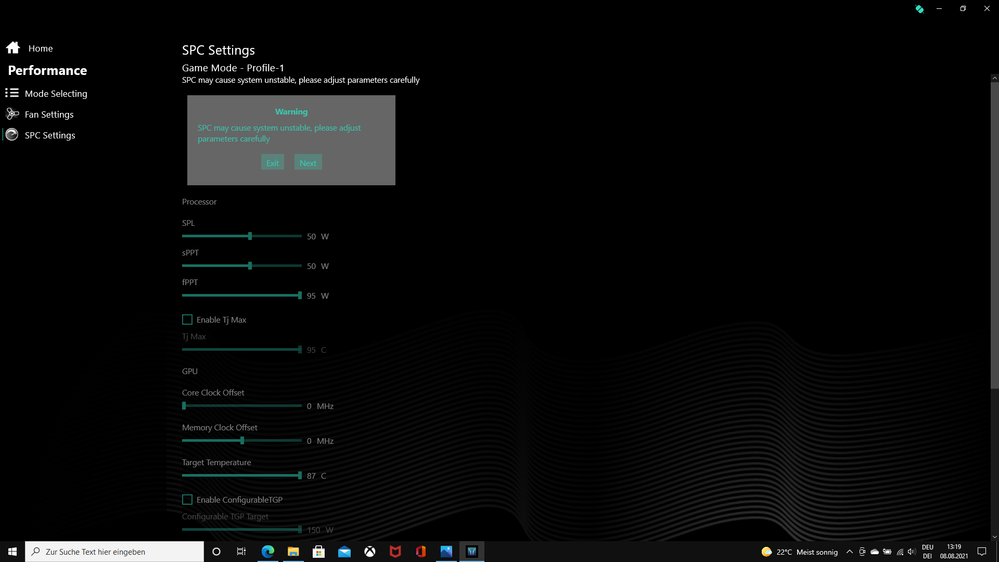Adjust the fPPT power slider
The image size is (999, 562).
point(241,295)
